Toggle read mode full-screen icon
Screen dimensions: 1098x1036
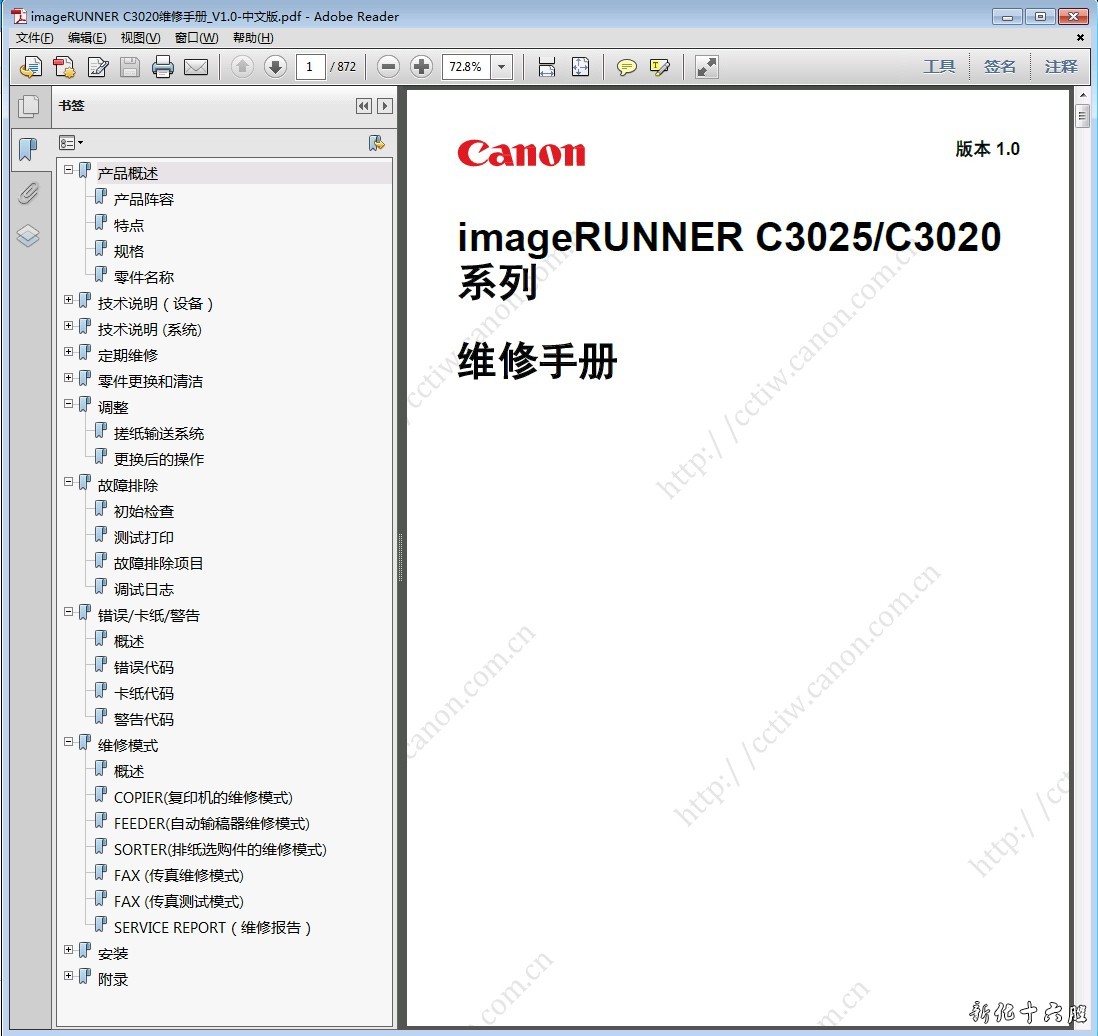tap(707, 67)
